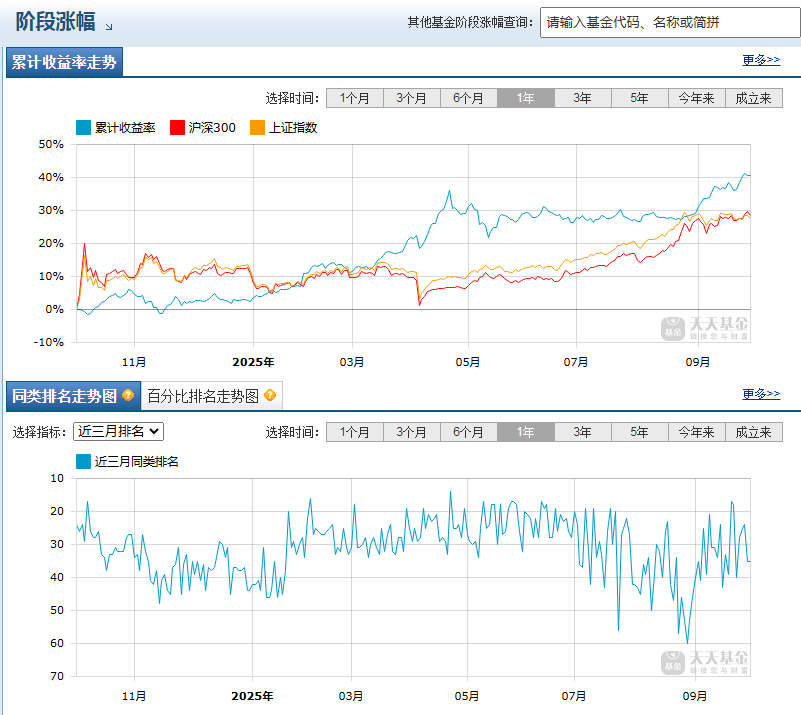This screenshot has width=801, height=715.
Task: Click the help icon on 百分比排名走势图 tab
Action: pyautogui.click(x=270, y=395)
